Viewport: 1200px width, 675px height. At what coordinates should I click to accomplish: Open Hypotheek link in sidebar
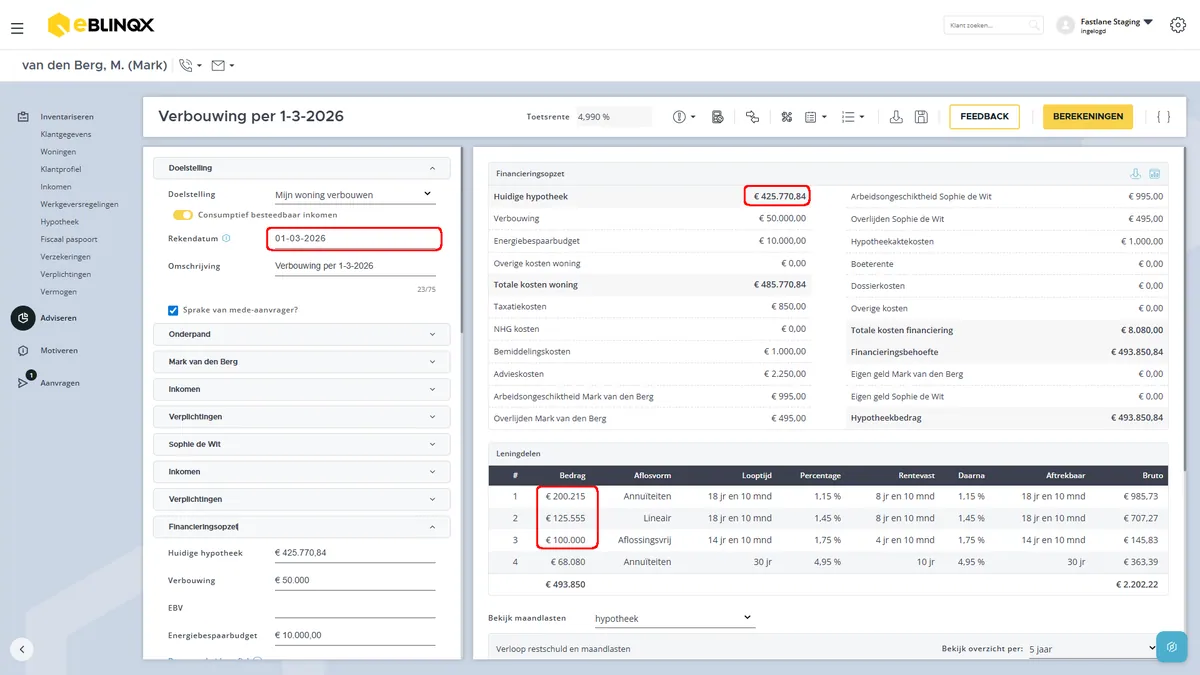point(59,222)
